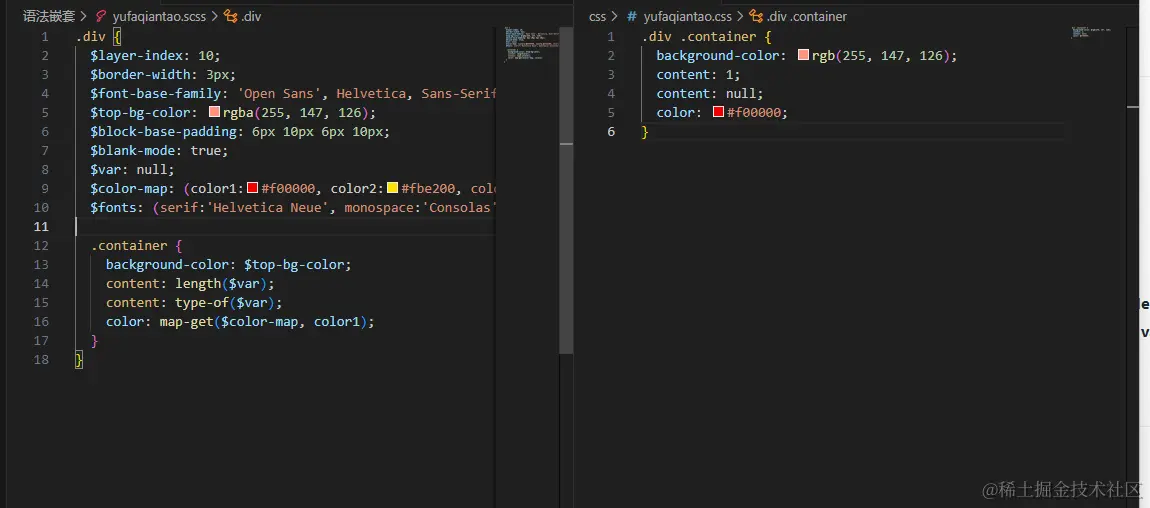Image resolution: width=1150 pixels, height=508 pixels.
Task: Click the $layer-index: 10; line
Action: [x=155, y=55]
